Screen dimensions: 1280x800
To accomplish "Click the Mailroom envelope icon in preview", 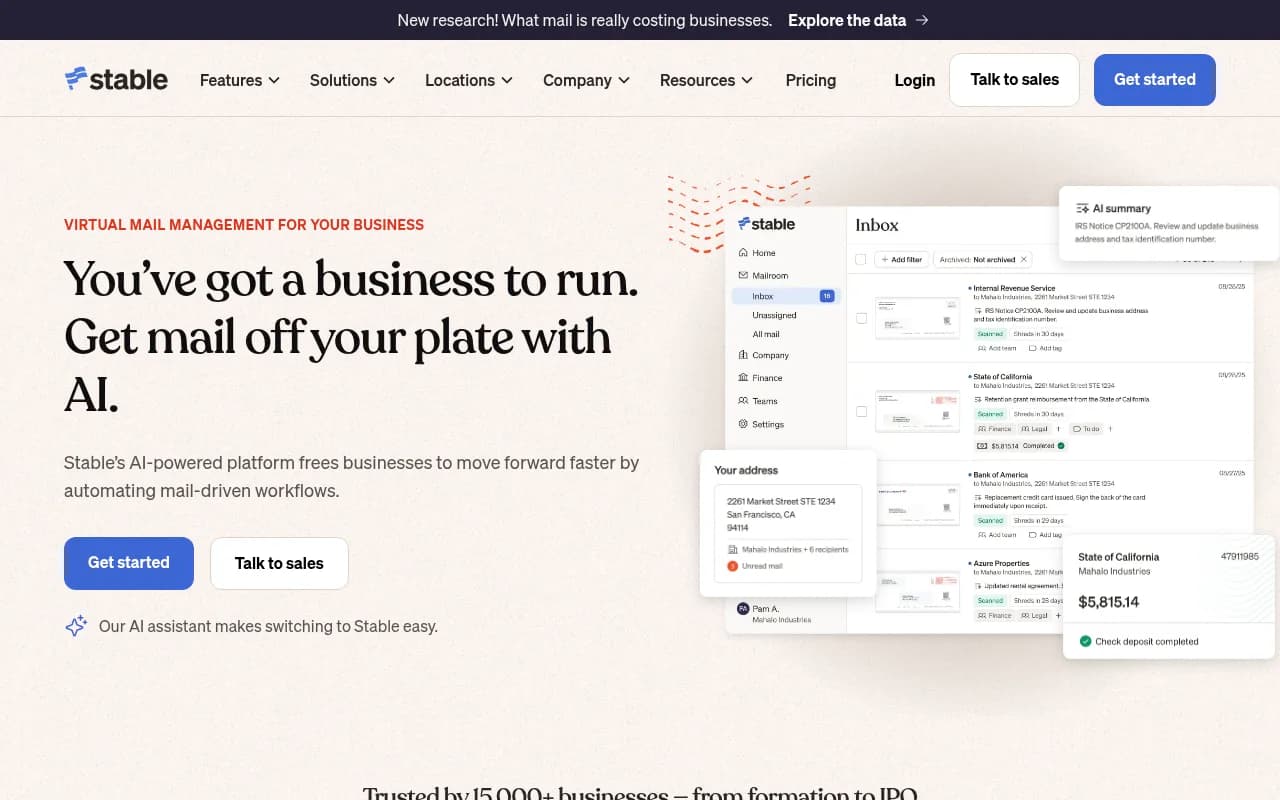I will (743, 275).
